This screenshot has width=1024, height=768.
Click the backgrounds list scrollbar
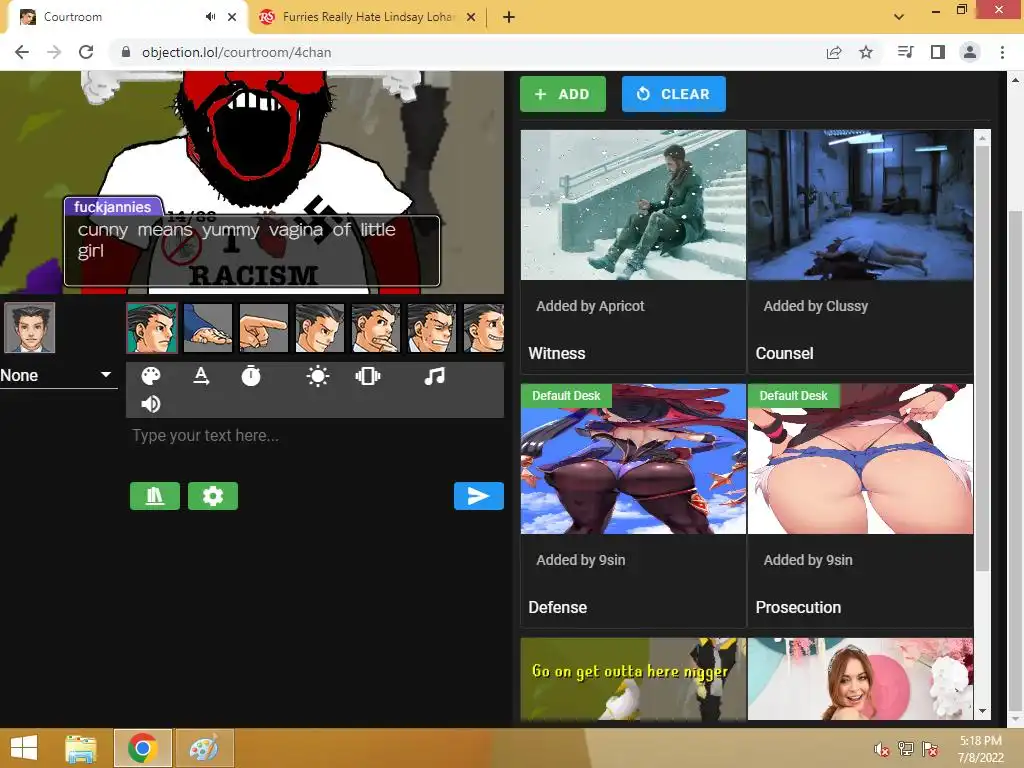(982, 359)
